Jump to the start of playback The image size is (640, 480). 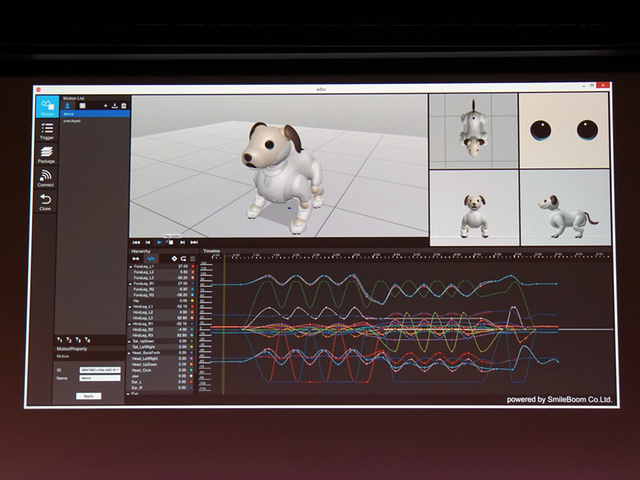pos(136,242)
